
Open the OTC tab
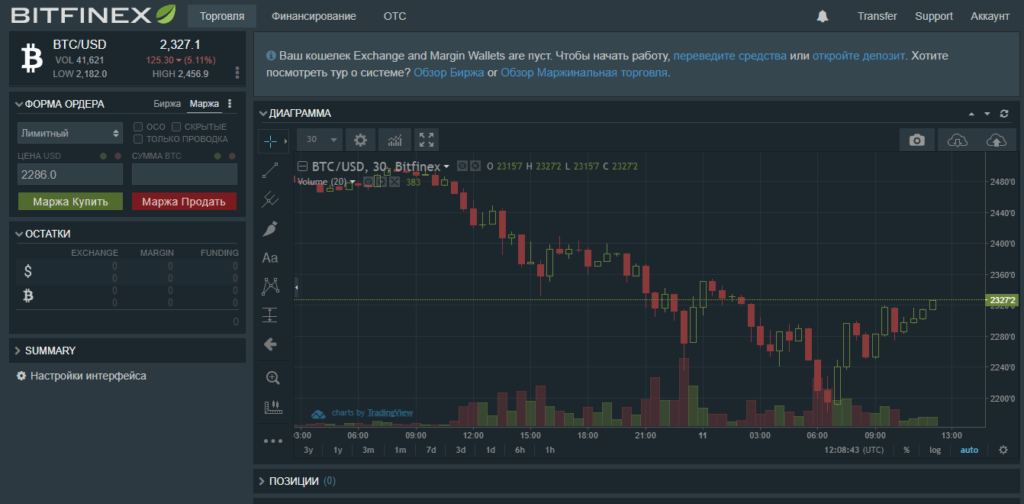pyautogui.click(x=395, y=16)
